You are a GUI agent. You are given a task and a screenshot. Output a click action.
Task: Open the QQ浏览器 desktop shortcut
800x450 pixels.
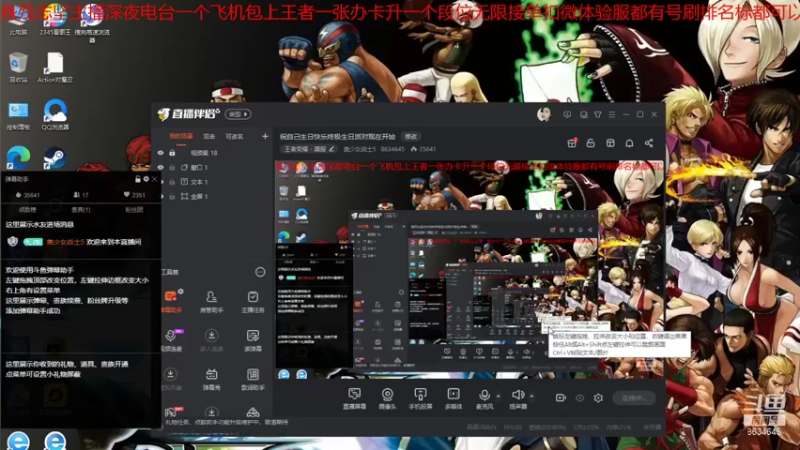[x=55, y=114]
